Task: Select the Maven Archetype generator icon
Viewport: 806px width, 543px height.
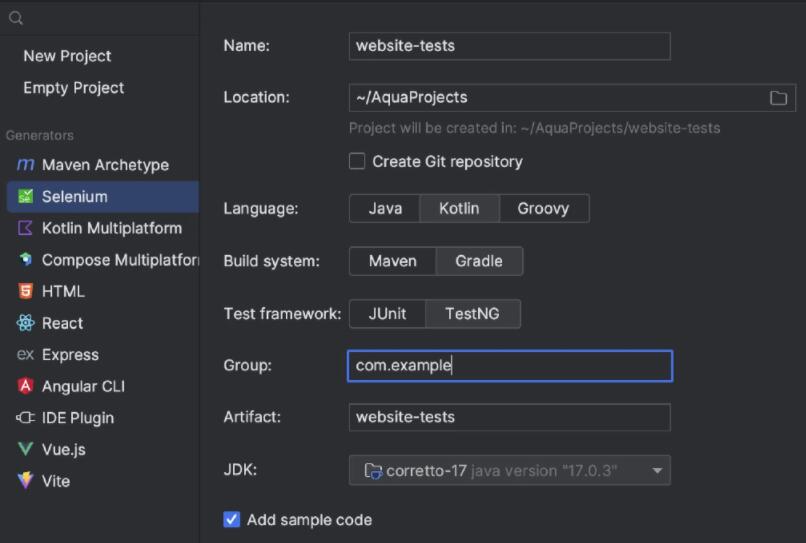Action: [x=26, y=165]
